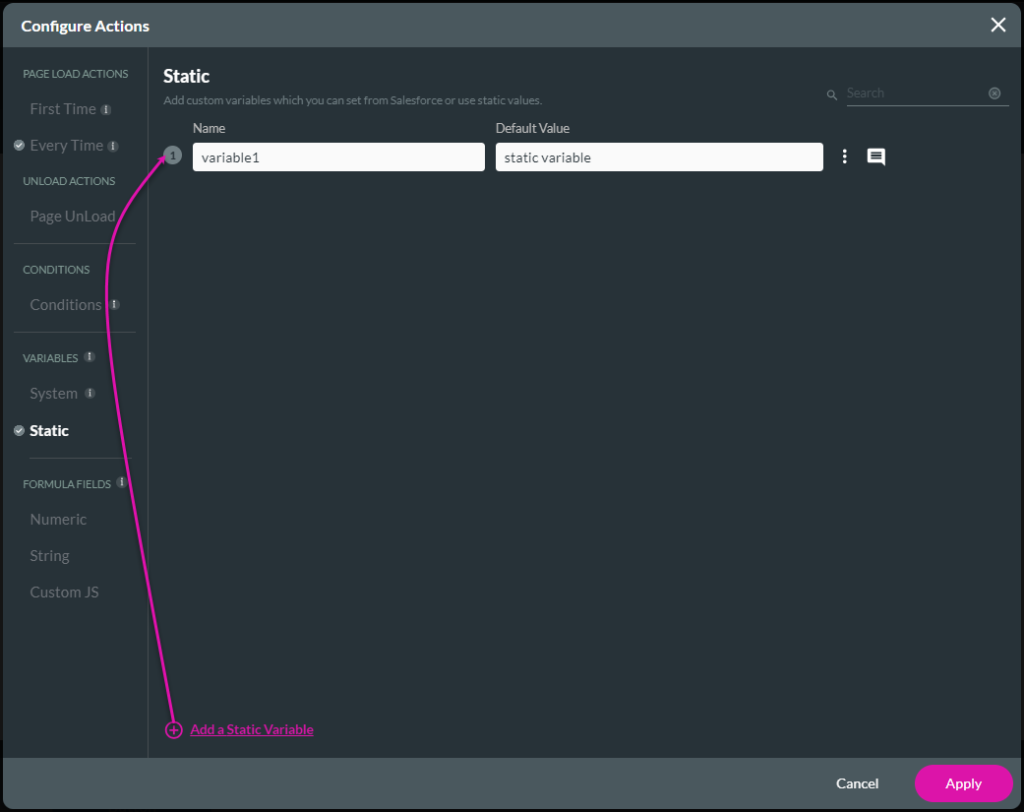Click the Add a Static Variable link
Image resolution: width=1024 pixels, height=812 pixels.
(252, 730)
